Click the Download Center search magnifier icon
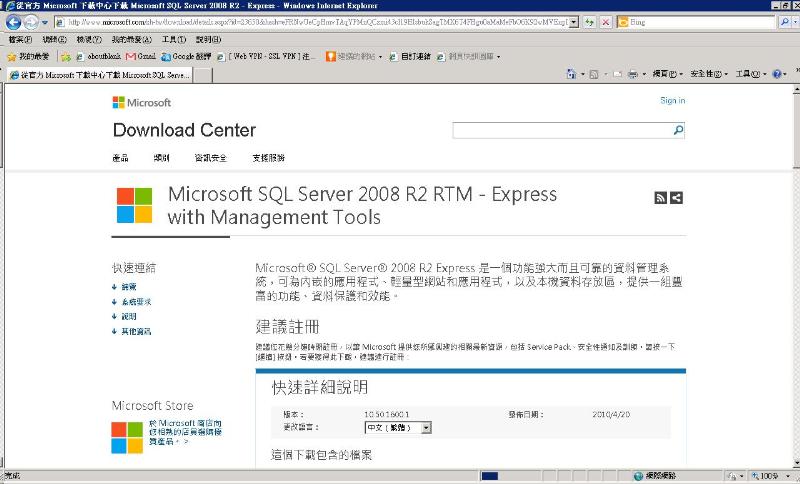 (x=678, y=131)
